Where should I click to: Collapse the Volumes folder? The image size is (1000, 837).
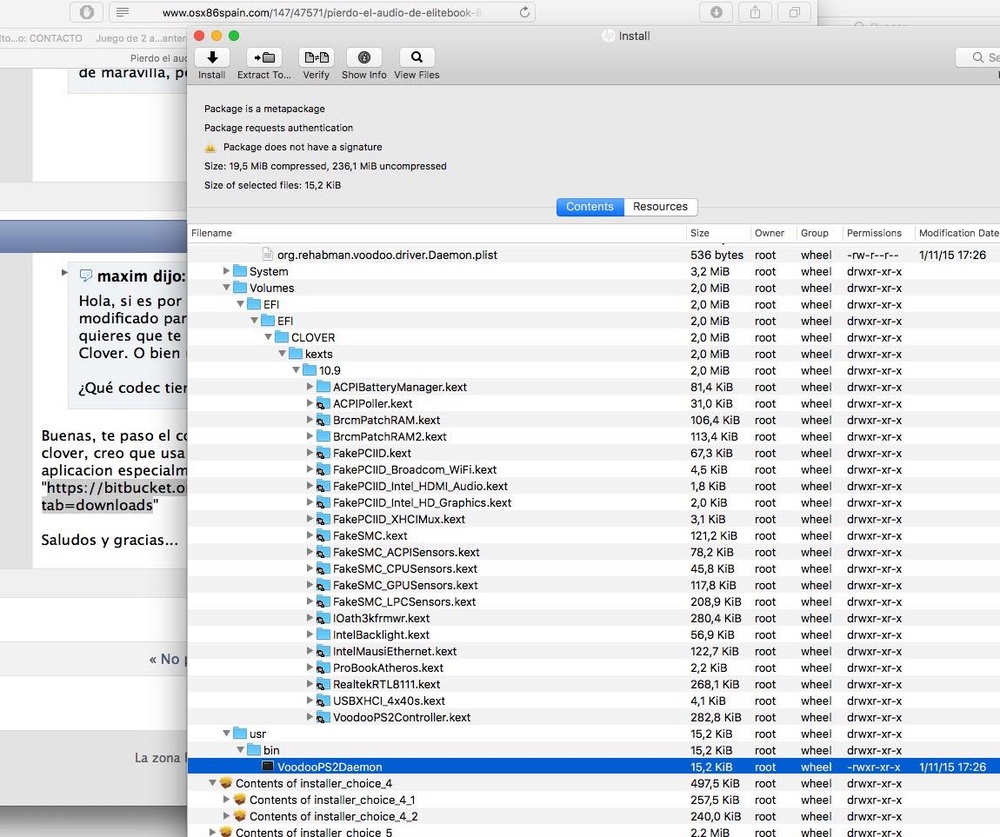click(x=226, y=288)
